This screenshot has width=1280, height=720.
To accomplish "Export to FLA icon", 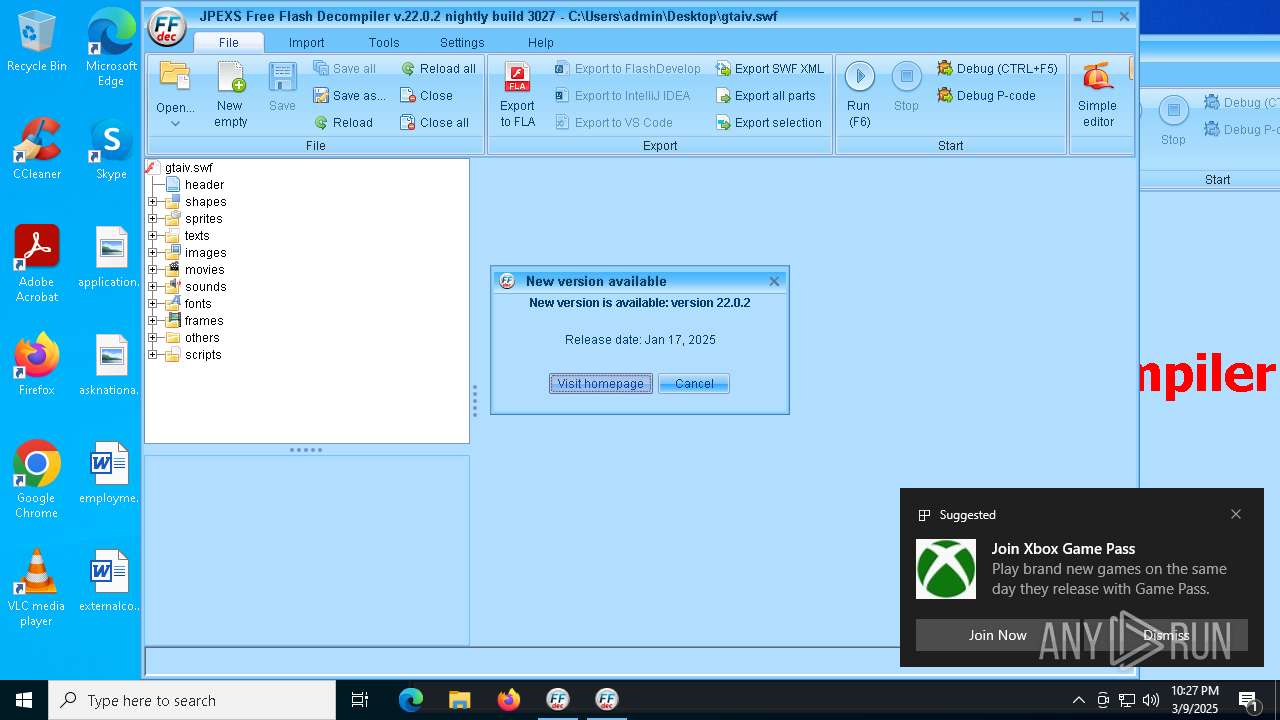I will click(517, 95).
